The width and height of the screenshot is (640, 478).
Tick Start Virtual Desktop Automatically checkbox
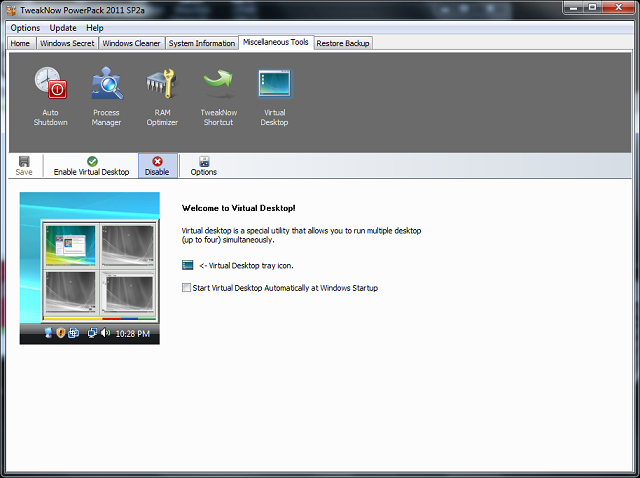tap(186, 288)
